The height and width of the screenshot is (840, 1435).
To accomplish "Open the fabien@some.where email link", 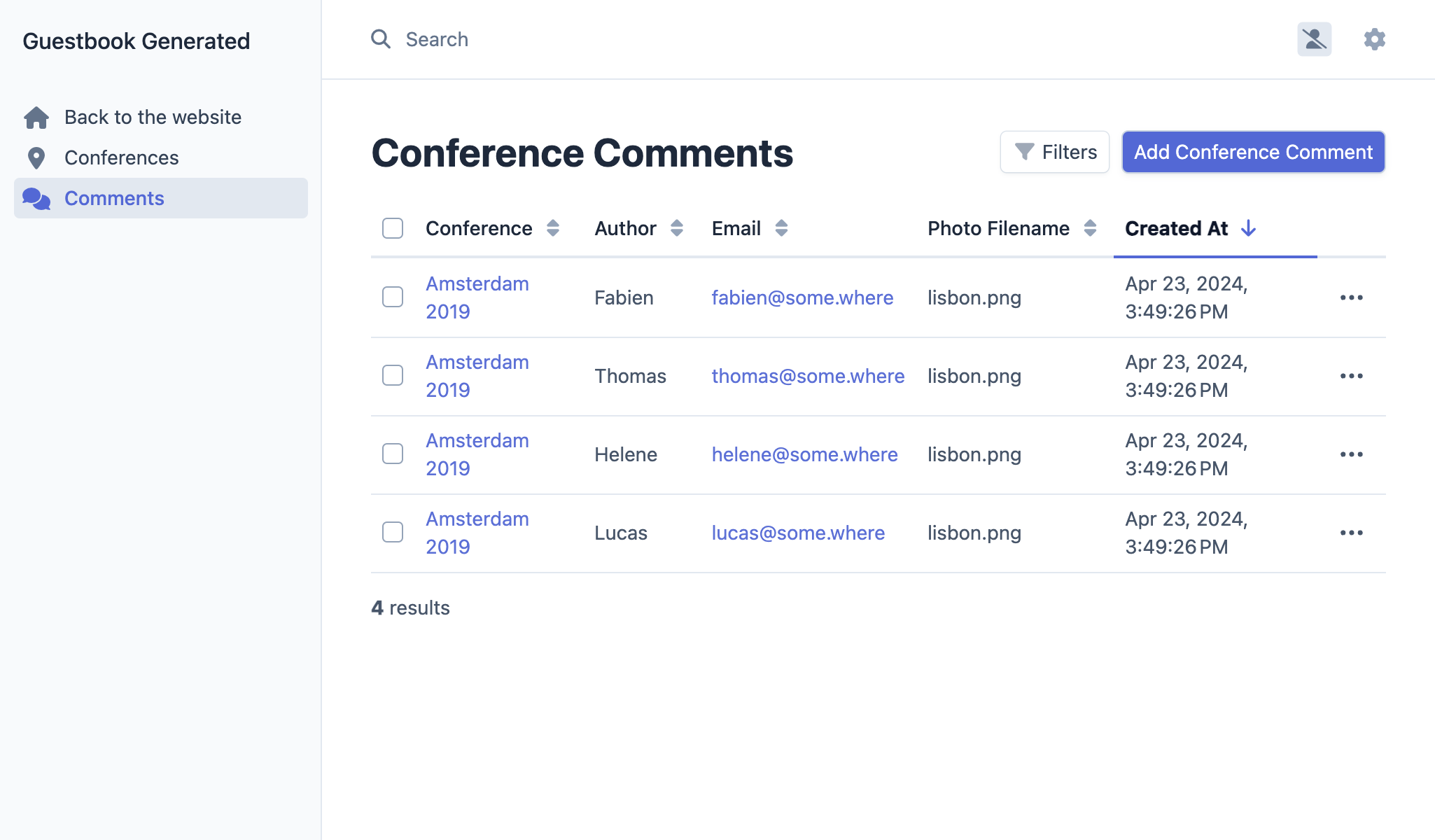I will pyautogui.click(x=802, y=297).
